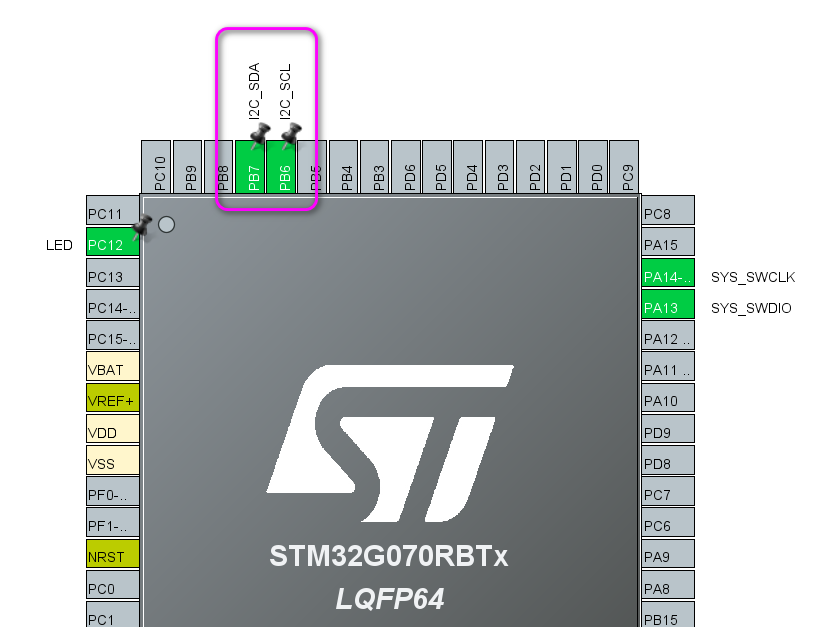The image size is (833, 627).
Task: Click the STM32G070RBTx chip name
Action: [x=389, y=556]
